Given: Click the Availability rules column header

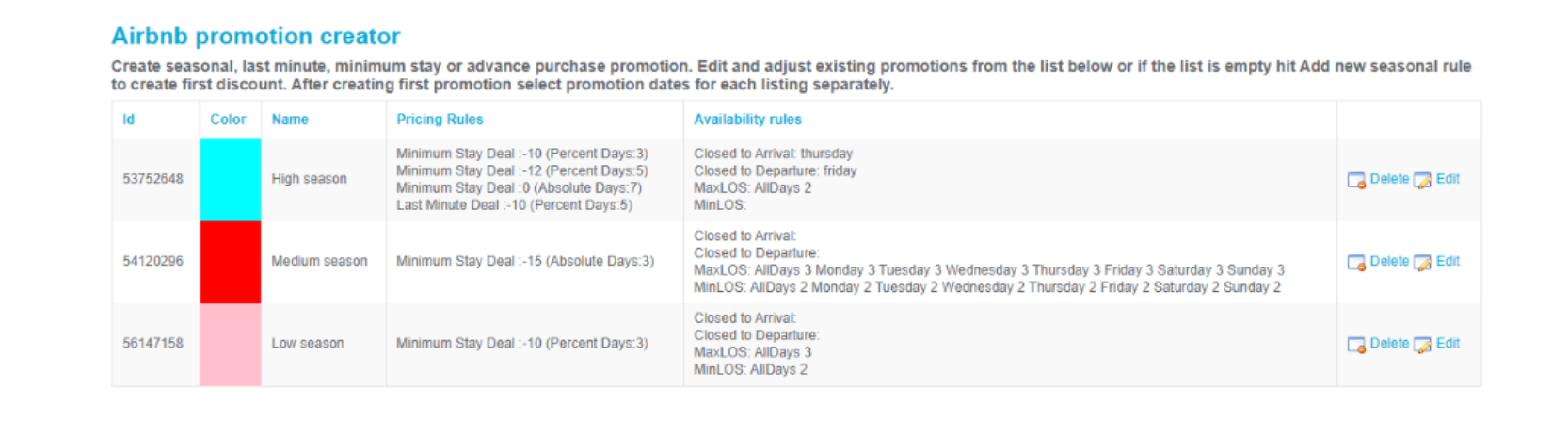Looking at the screenshot, I should [747, 120].
